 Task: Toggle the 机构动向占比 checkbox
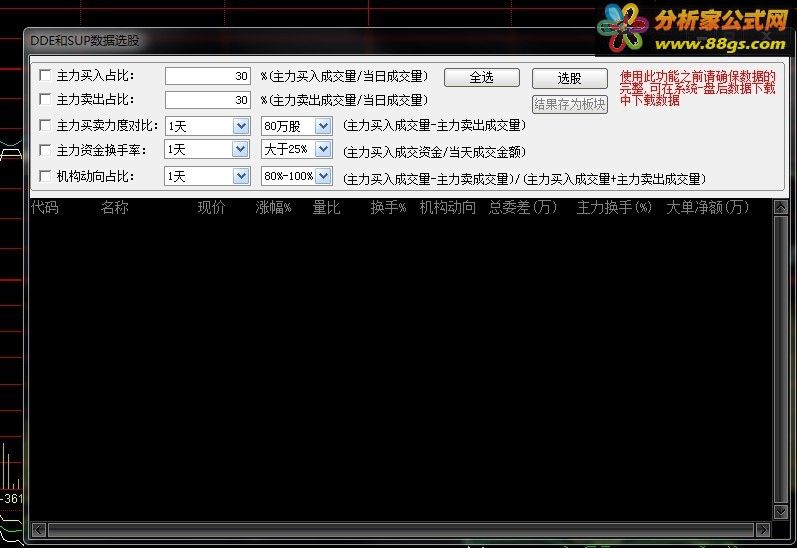click(x=45, y=176)
